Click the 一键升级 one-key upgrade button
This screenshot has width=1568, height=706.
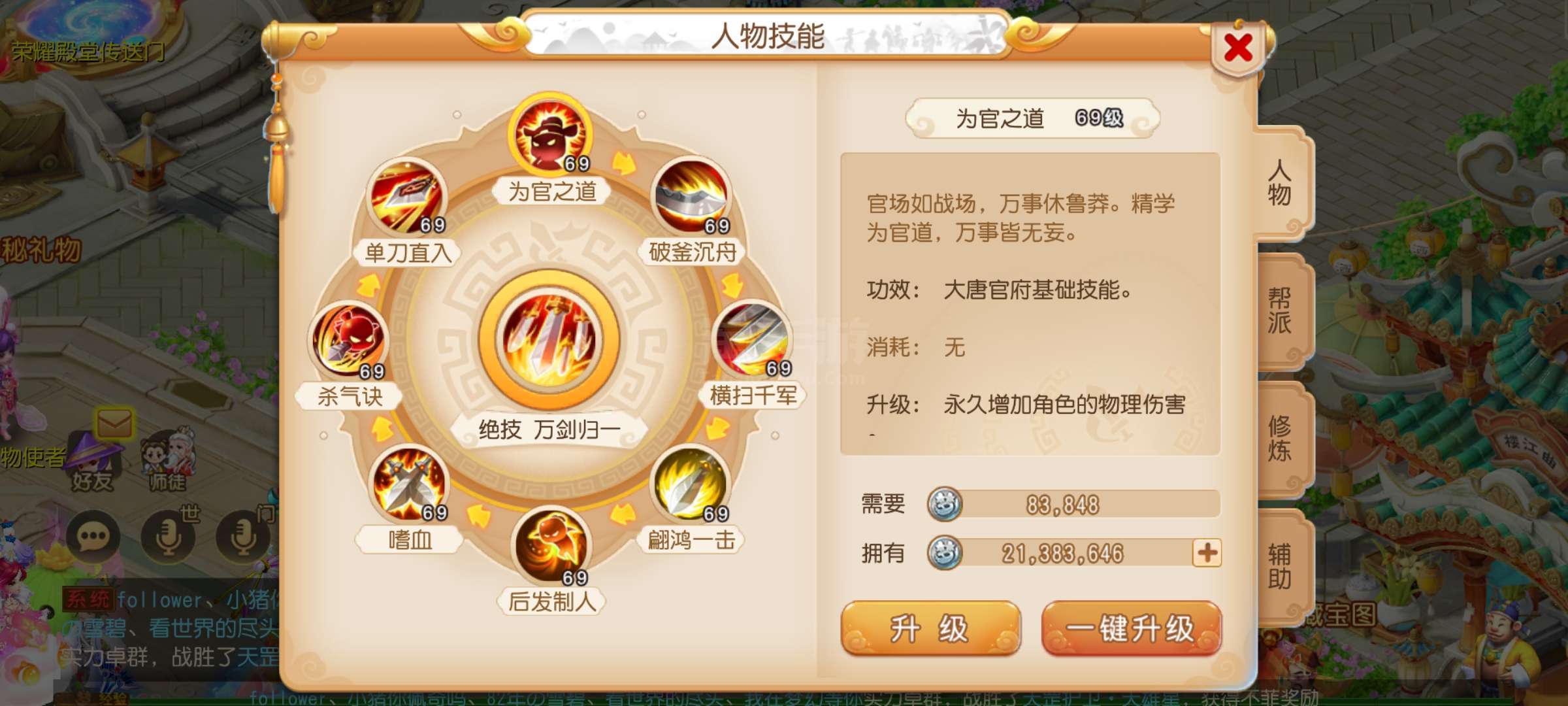tap(1132, 629)
